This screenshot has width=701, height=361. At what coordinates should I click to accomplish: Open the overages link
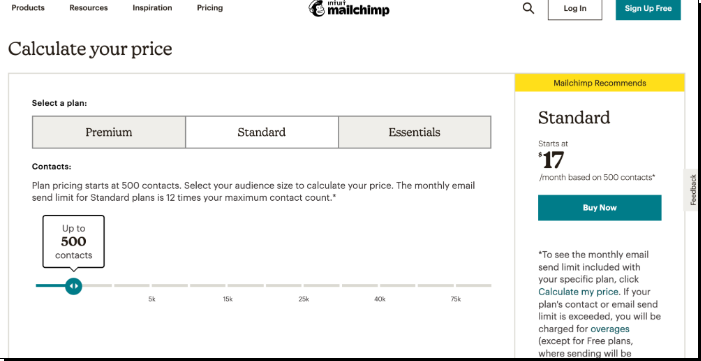pyautogui.click(x=610, y=329)
